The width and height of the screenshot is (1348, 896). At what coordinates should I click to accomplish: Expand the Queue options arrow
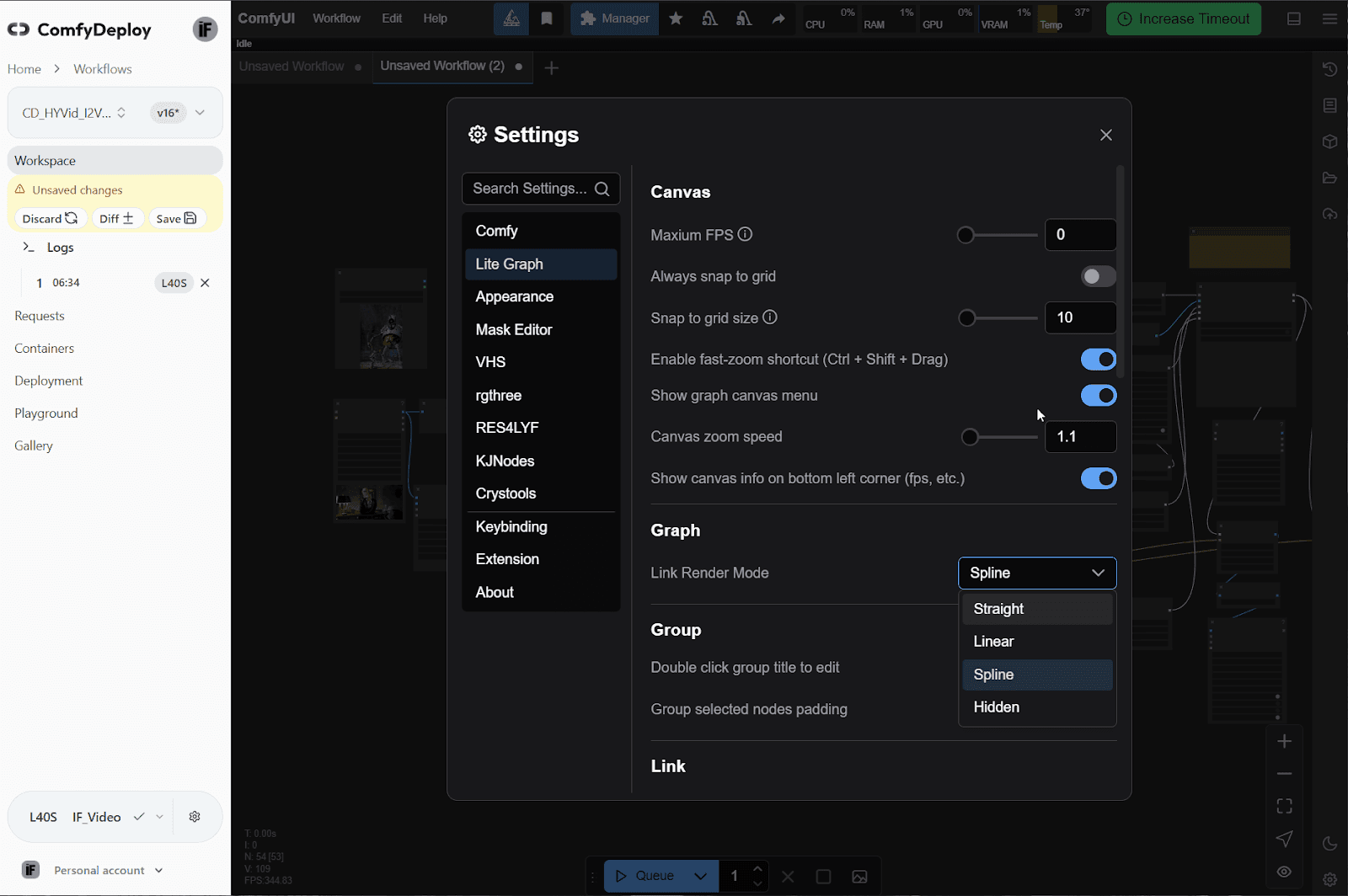pyautogui.click(x=700, y=877)
